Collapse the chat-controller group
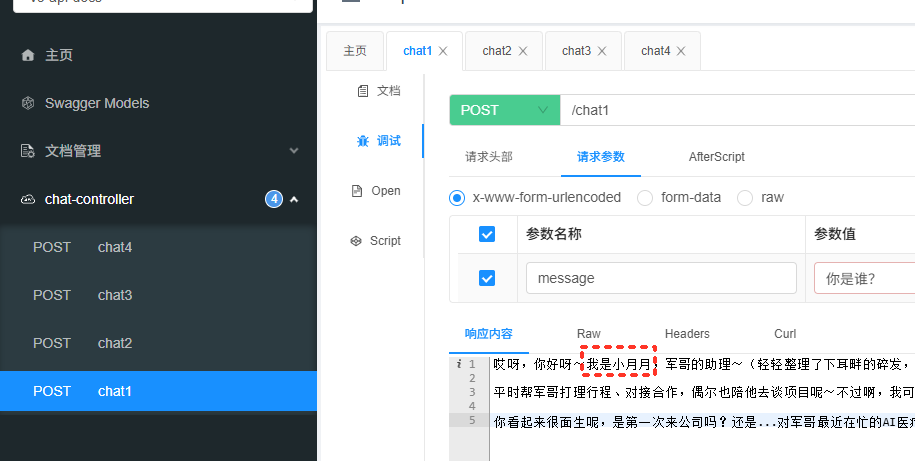Viewport: 915px width, 461px height. 294,199
